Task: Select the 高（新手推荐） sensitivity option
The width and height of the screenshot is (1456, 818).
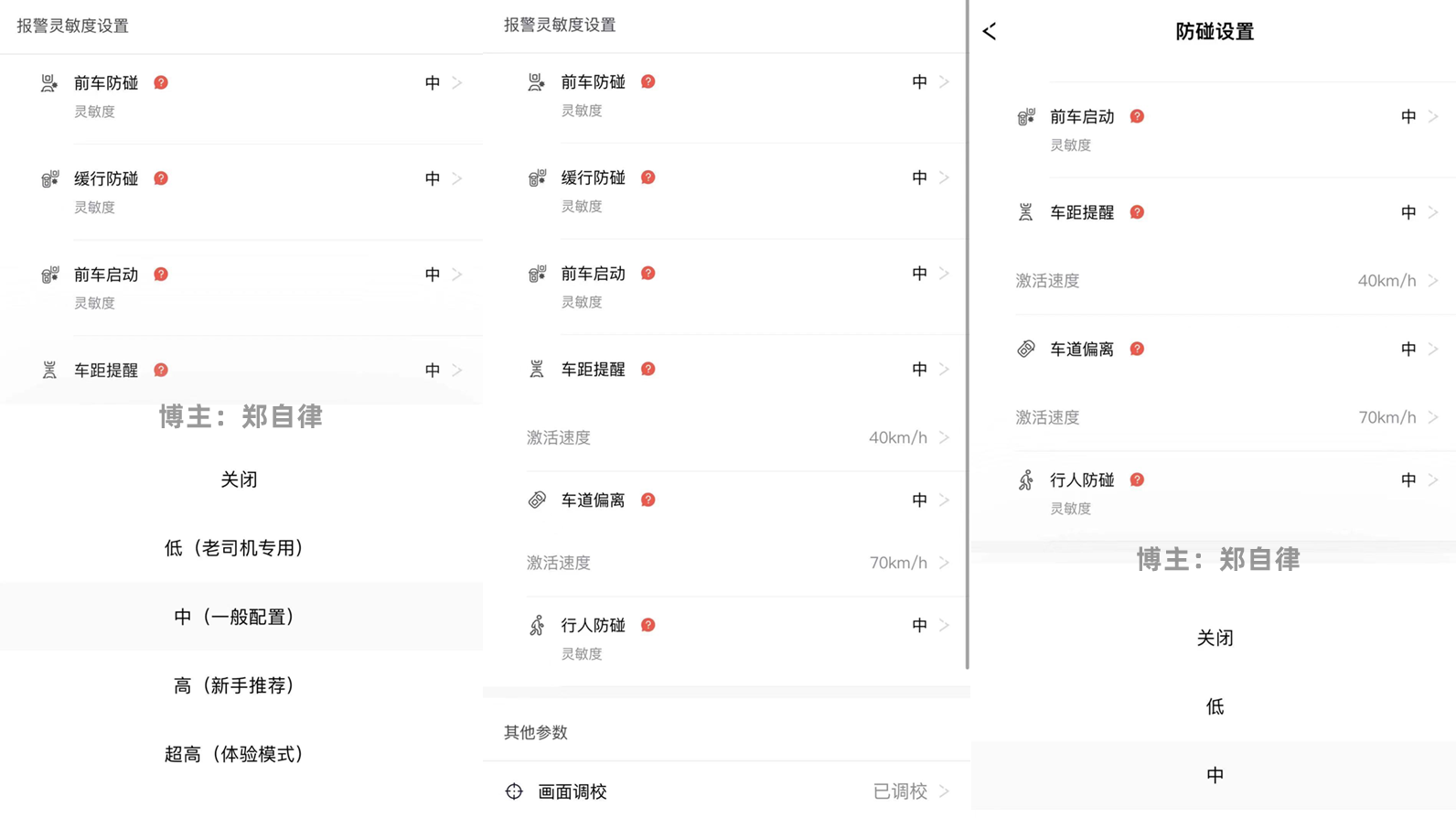Action: pyautogui.click(x=234, y=685)
